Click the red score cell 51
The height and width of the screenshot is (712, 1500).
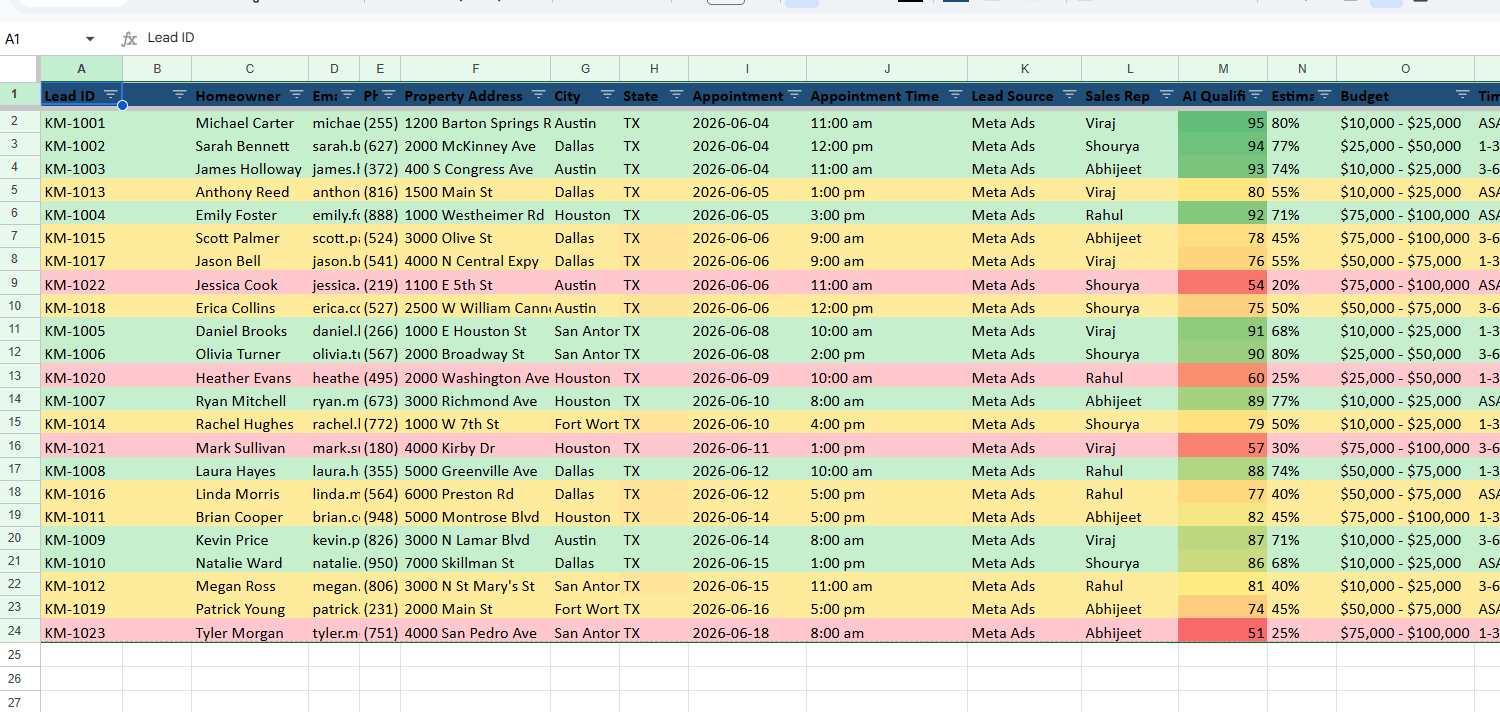pyautogui.click(x=1223, y=632)
